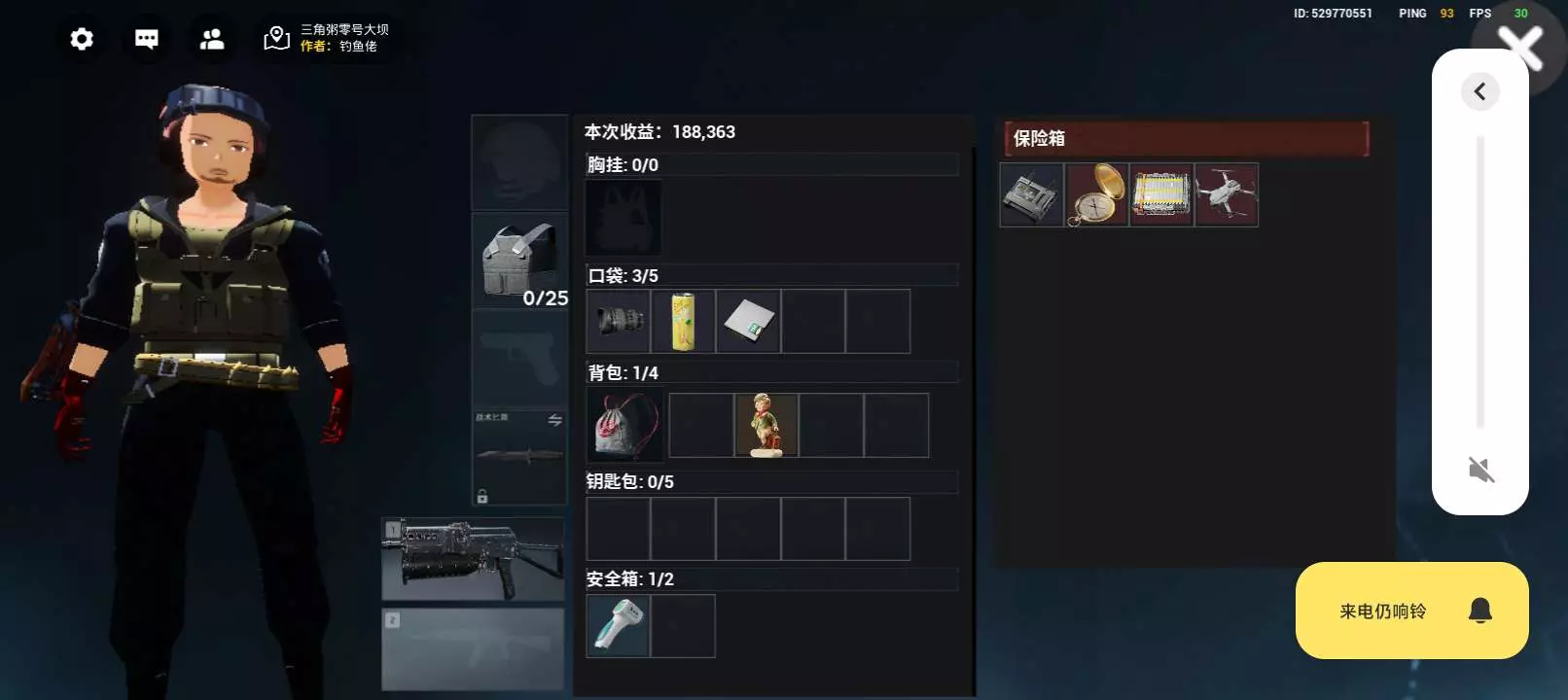Viewport: 1568px width, 700px height.
Task: Select the drone item in safe box
Action: 1227,195
